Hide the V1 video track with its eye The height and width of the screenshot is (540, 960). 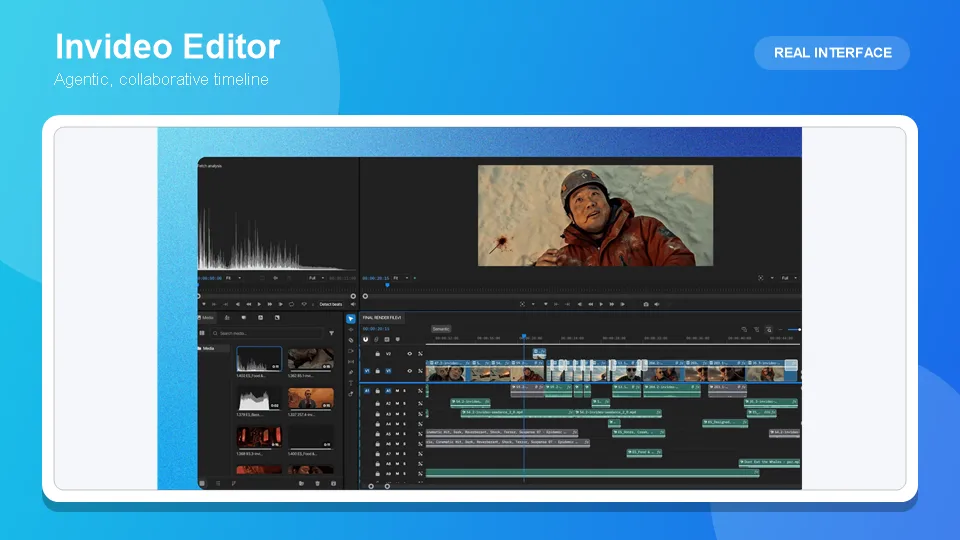(x=410, y=371)
